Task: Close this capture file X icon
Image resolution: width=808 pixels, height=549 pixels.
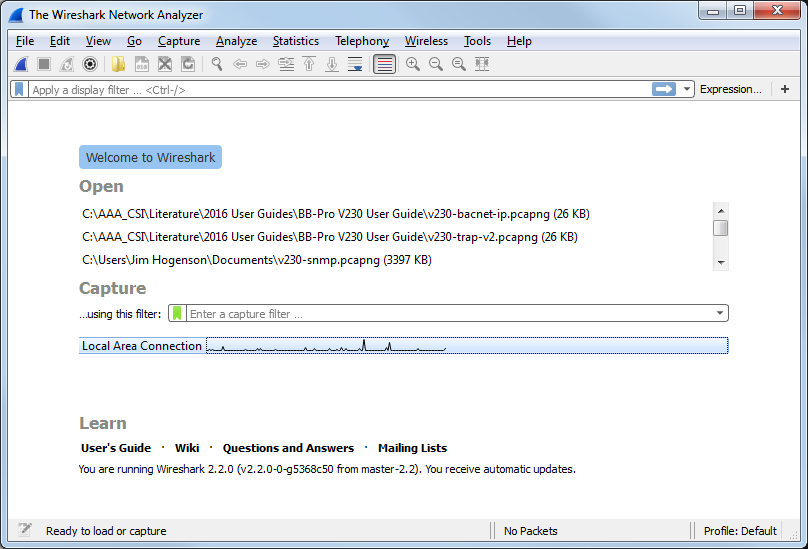Action: [165, 64]
